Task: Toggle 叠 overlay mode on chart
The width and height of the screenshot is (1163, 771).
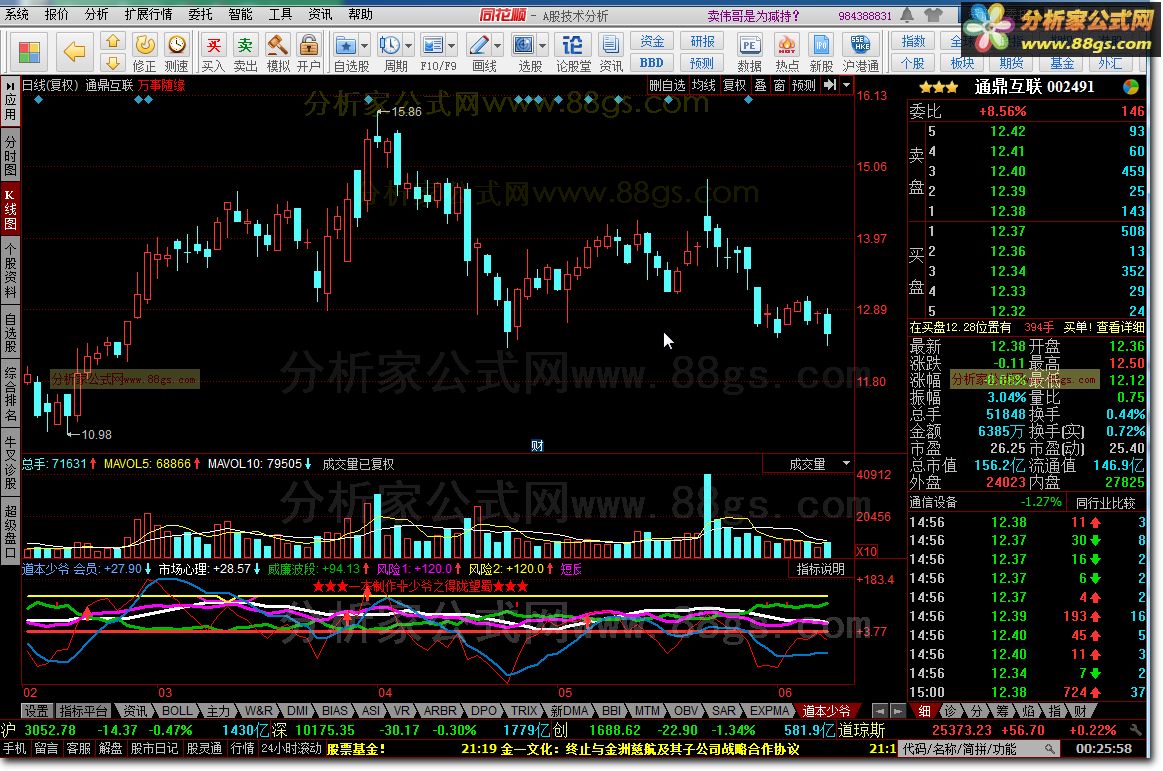Action: [760, 85]
